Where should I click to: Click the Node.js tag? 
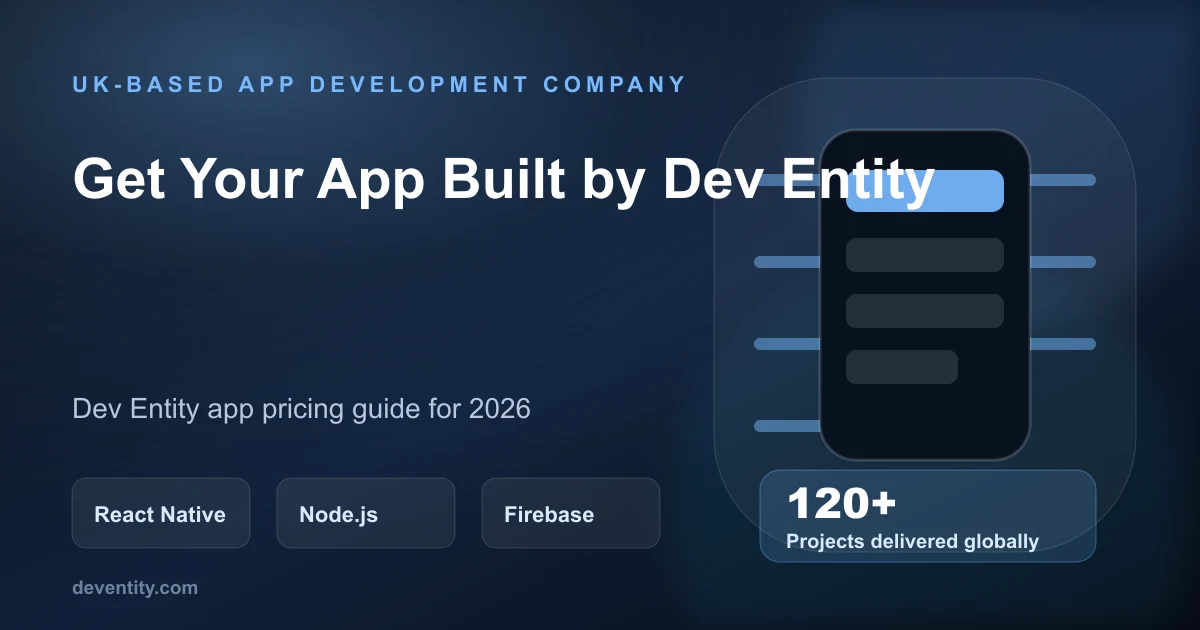point(366,513)
